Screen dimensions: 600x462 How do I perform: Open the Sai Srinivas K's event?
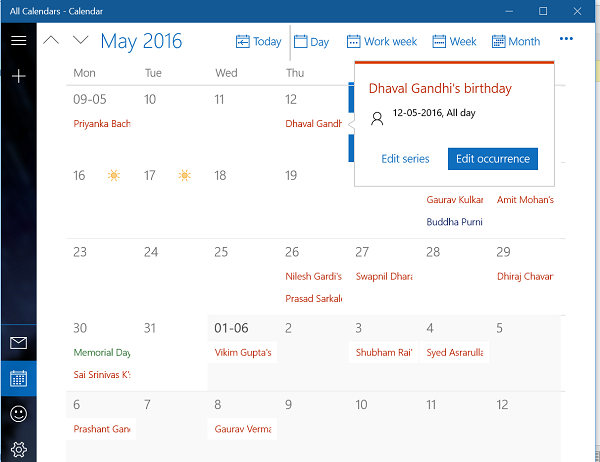point(102,375)
